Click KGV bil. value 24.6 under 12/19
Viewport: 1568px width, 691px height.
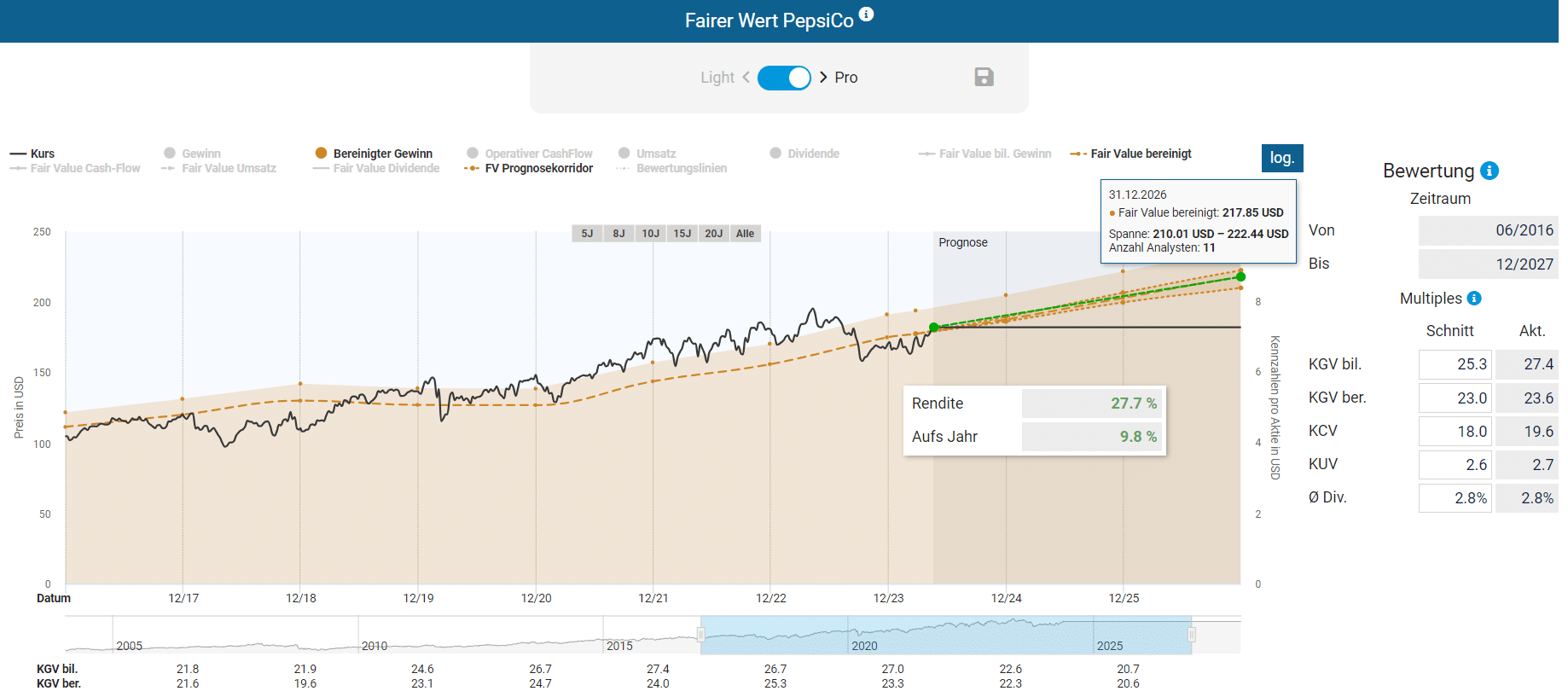point(422,669)
